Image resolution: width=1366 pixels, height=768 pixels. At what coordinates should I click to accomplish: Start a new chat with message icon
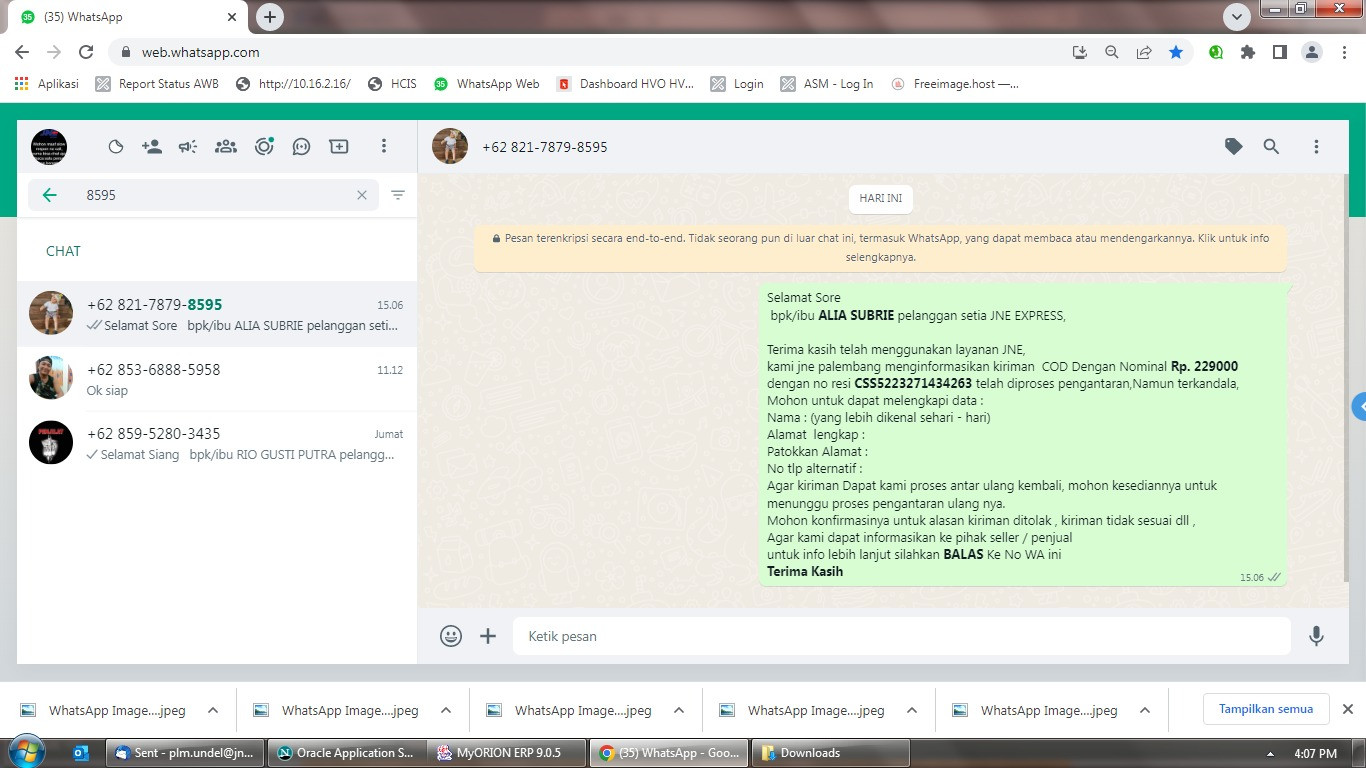point(301,147)
